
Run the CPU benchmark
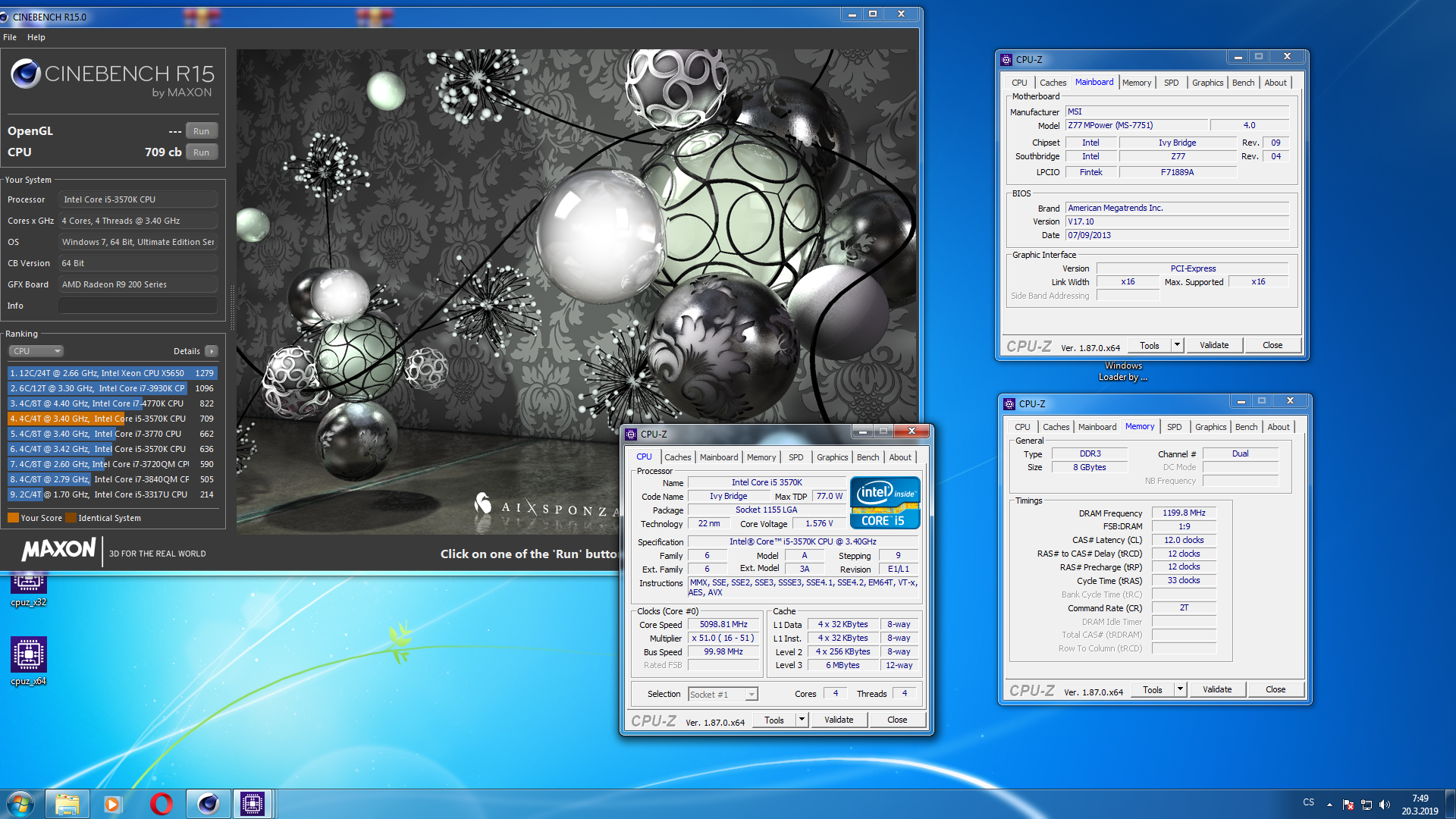coord(201,152)
